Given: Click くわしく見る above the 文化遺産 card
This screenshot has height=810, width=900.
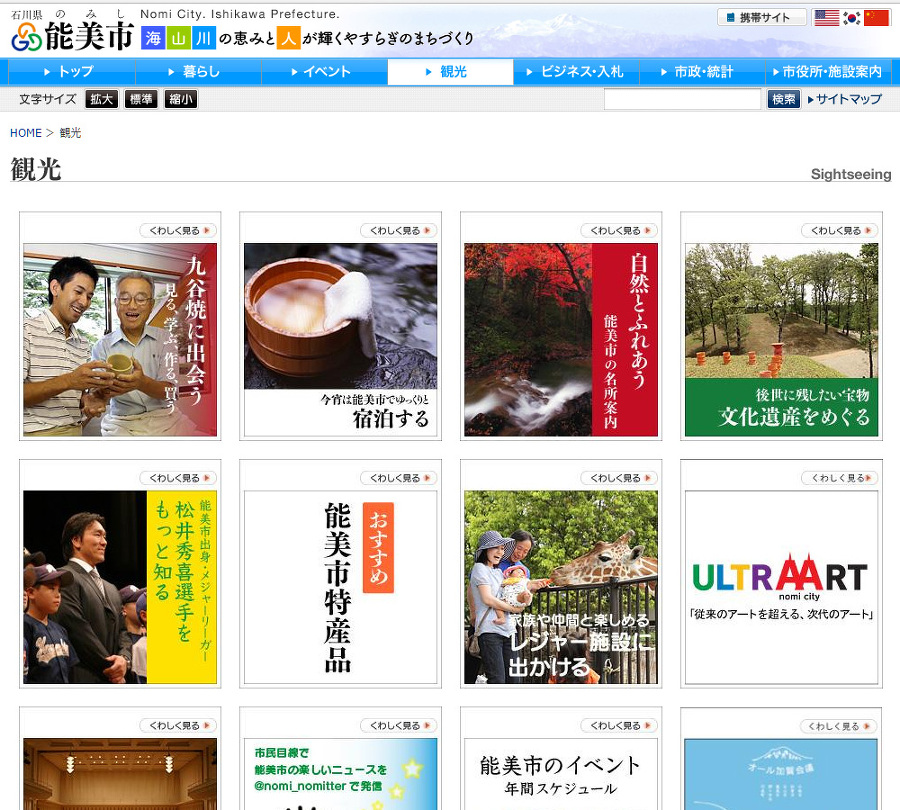Looking at the screenshot, I should [x=840, y=231].
